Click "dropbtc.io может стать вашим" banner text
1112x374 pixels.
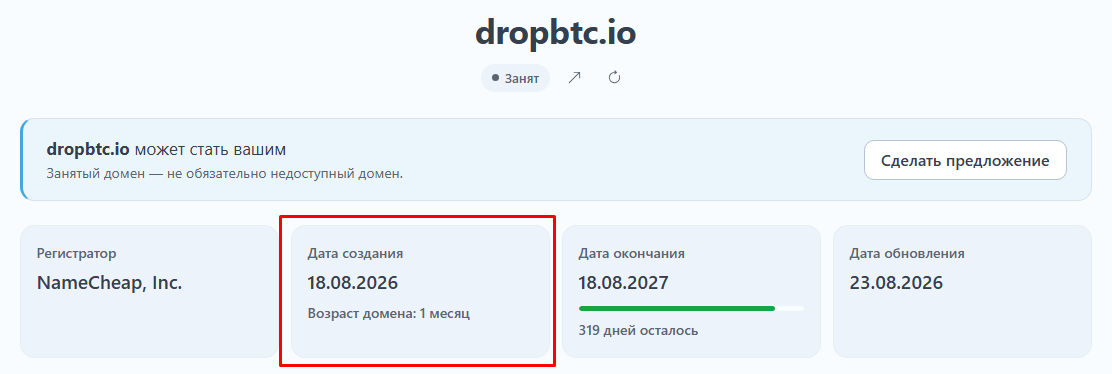[x=166, y=150]
